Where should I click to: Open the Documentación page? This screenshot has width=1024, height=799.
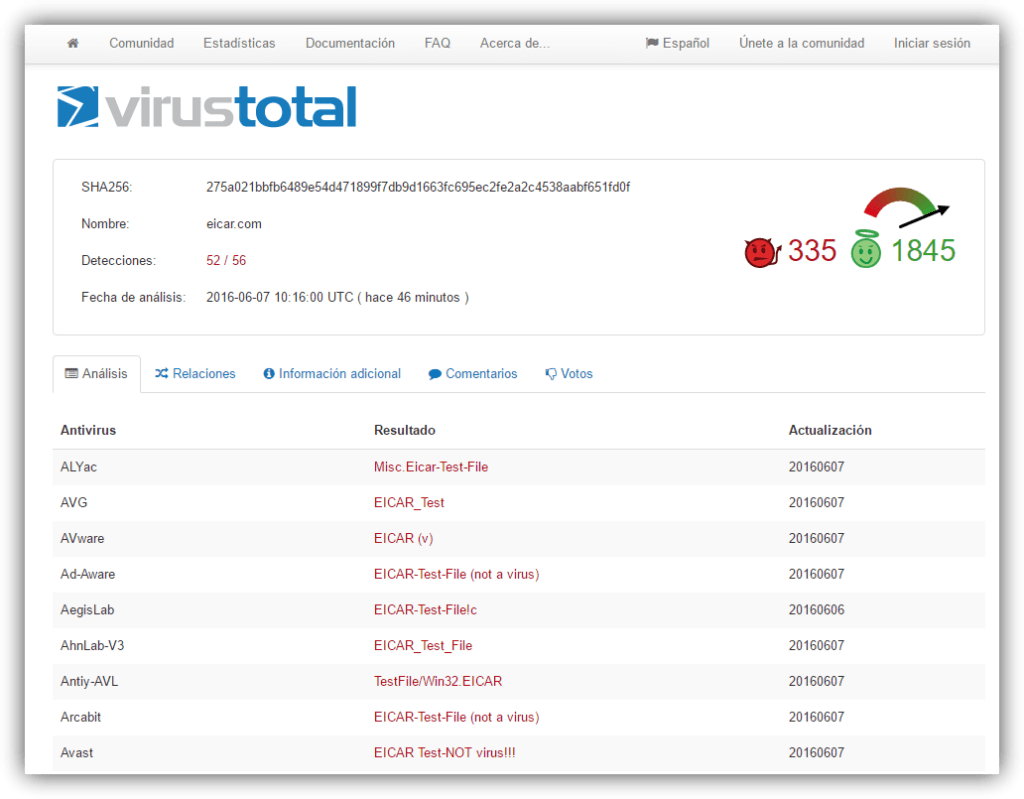[350, 43]
